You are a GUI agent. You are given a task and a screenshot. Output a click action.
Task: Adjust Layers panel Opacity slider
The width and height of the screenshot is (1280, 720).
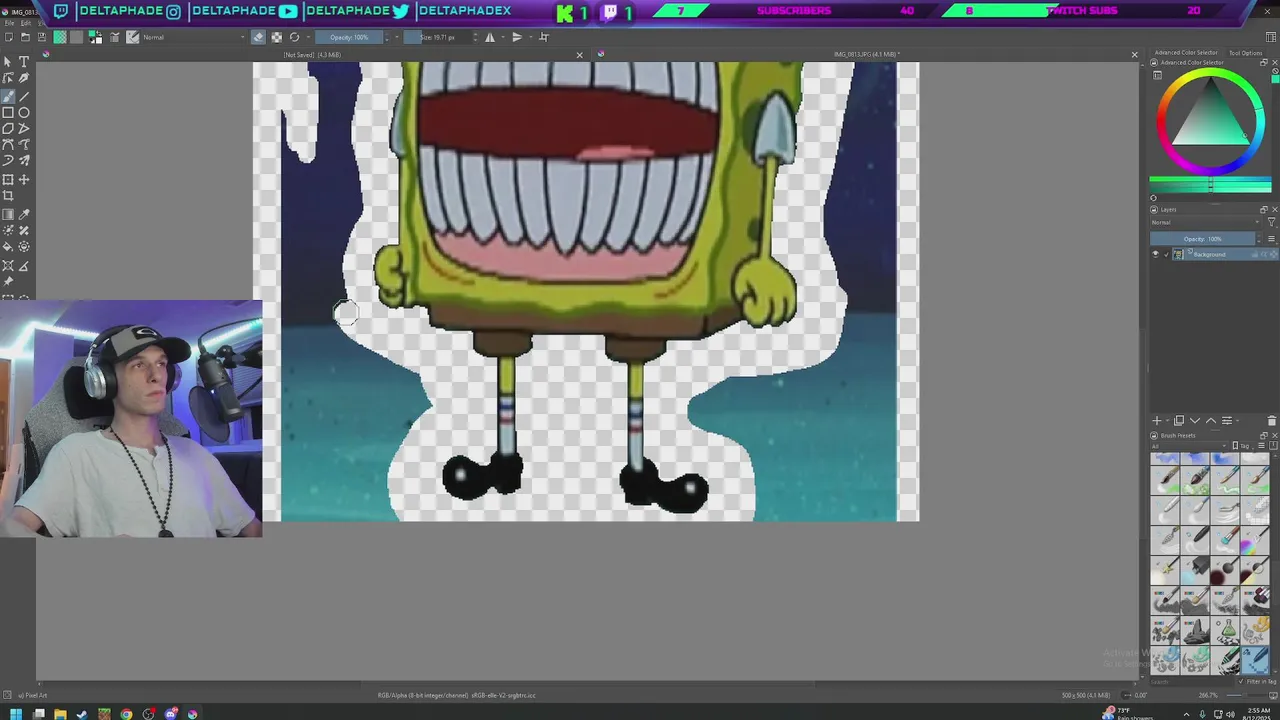(x=1202, y=239)
